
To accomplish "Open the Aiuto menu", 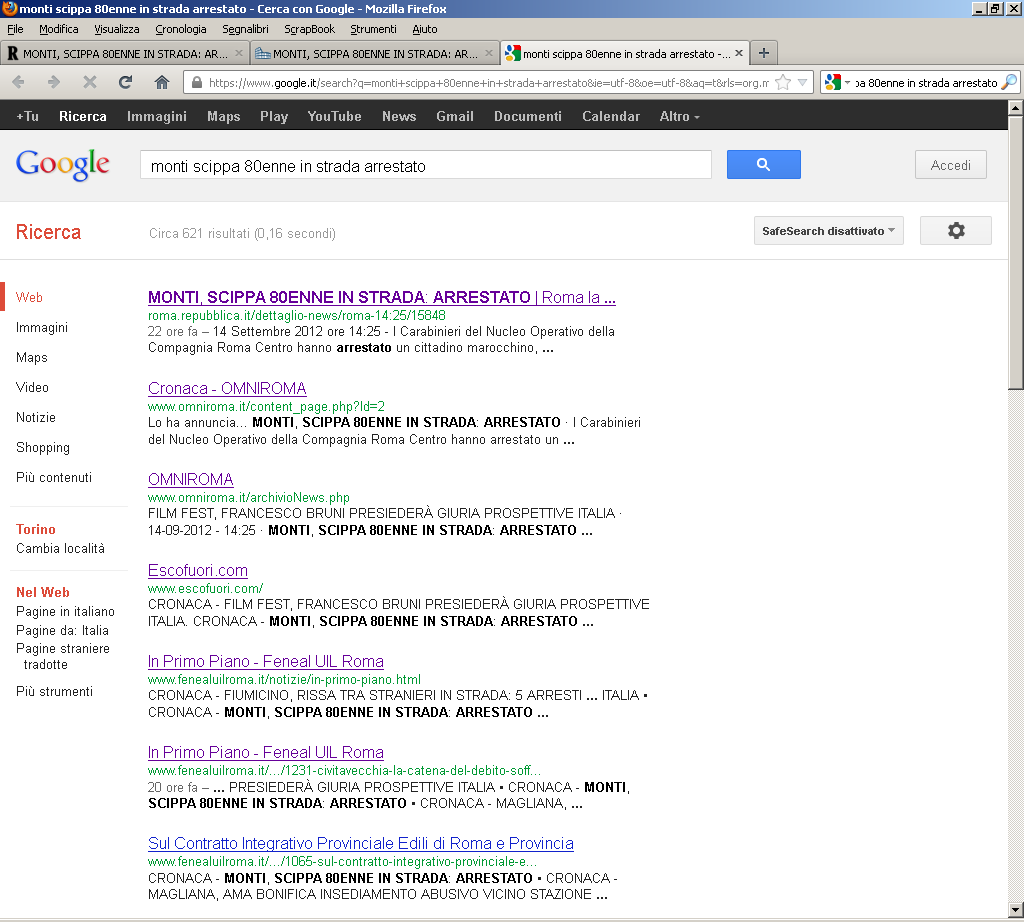I will click(424, 29).
